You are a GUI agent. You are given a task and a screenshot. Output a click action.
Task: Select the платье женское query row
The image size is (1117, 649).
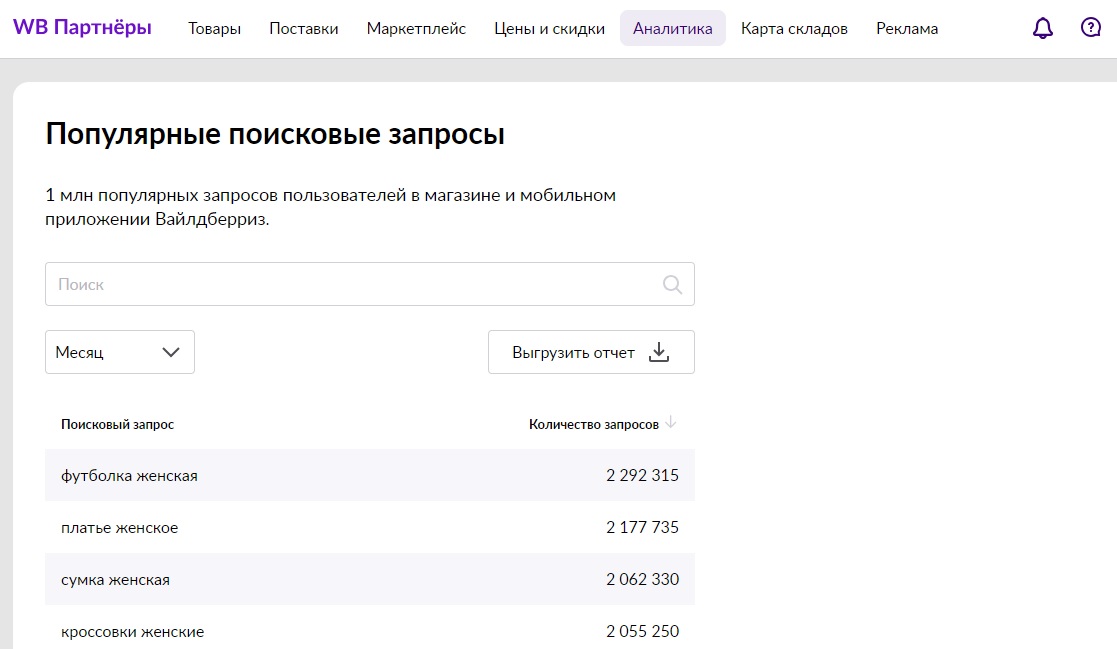click(120, 528)
